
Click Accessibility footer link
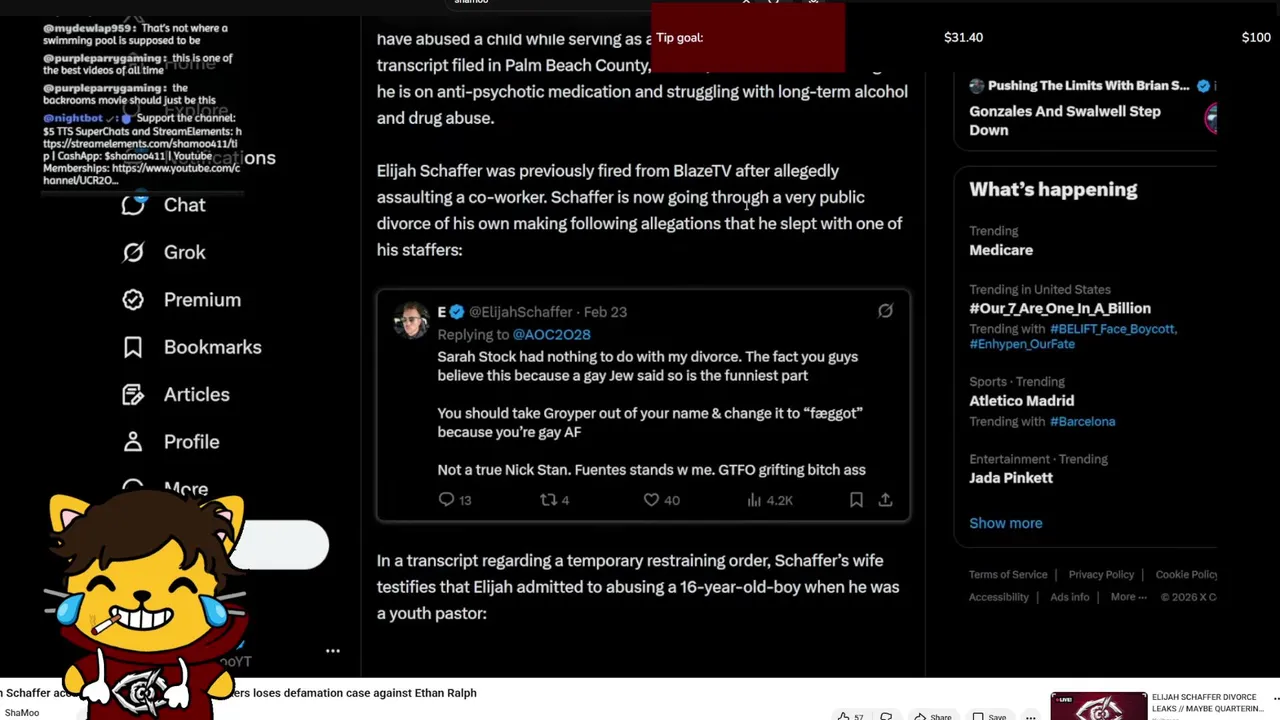click(999, 597)
